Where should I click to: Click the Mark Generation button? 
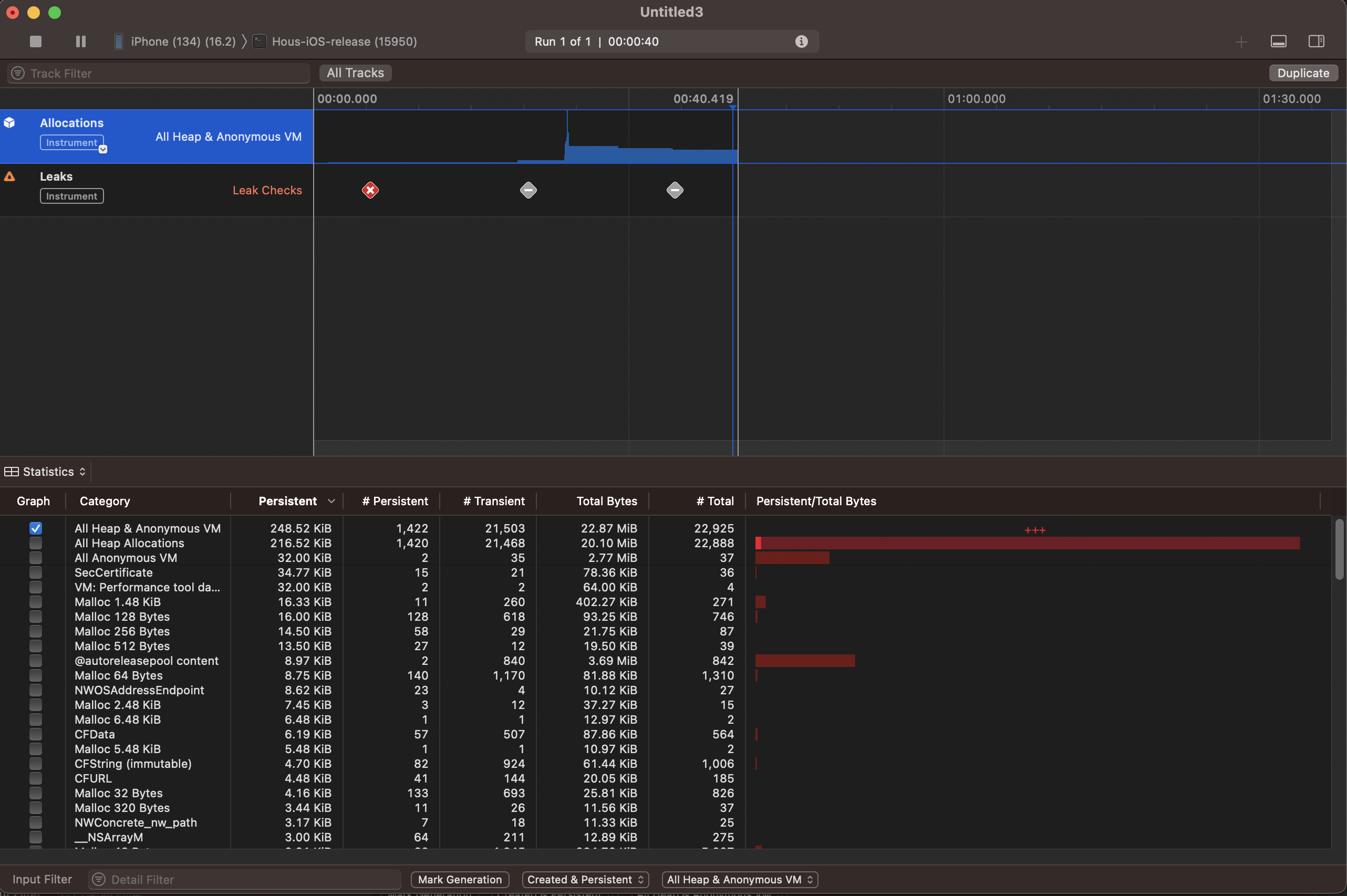click(460, 879)
